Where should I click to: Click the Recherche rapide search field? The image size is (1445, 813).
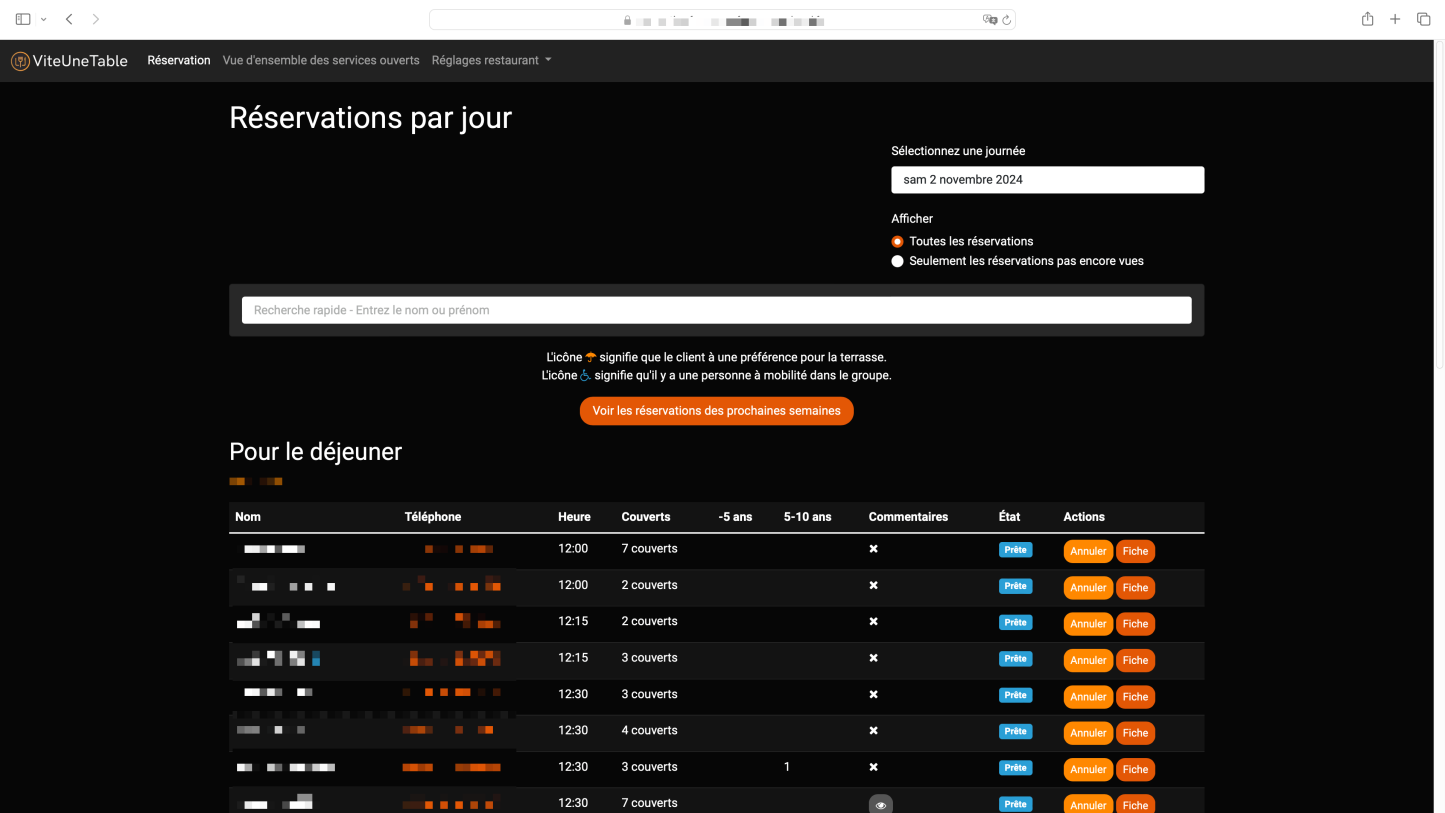(716, 310)
